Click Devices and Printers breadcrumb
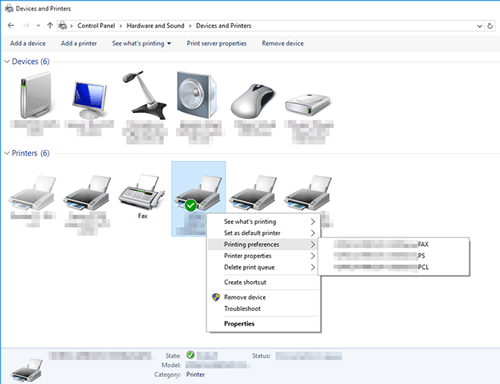The image size is (500, 384). point(223,26)
